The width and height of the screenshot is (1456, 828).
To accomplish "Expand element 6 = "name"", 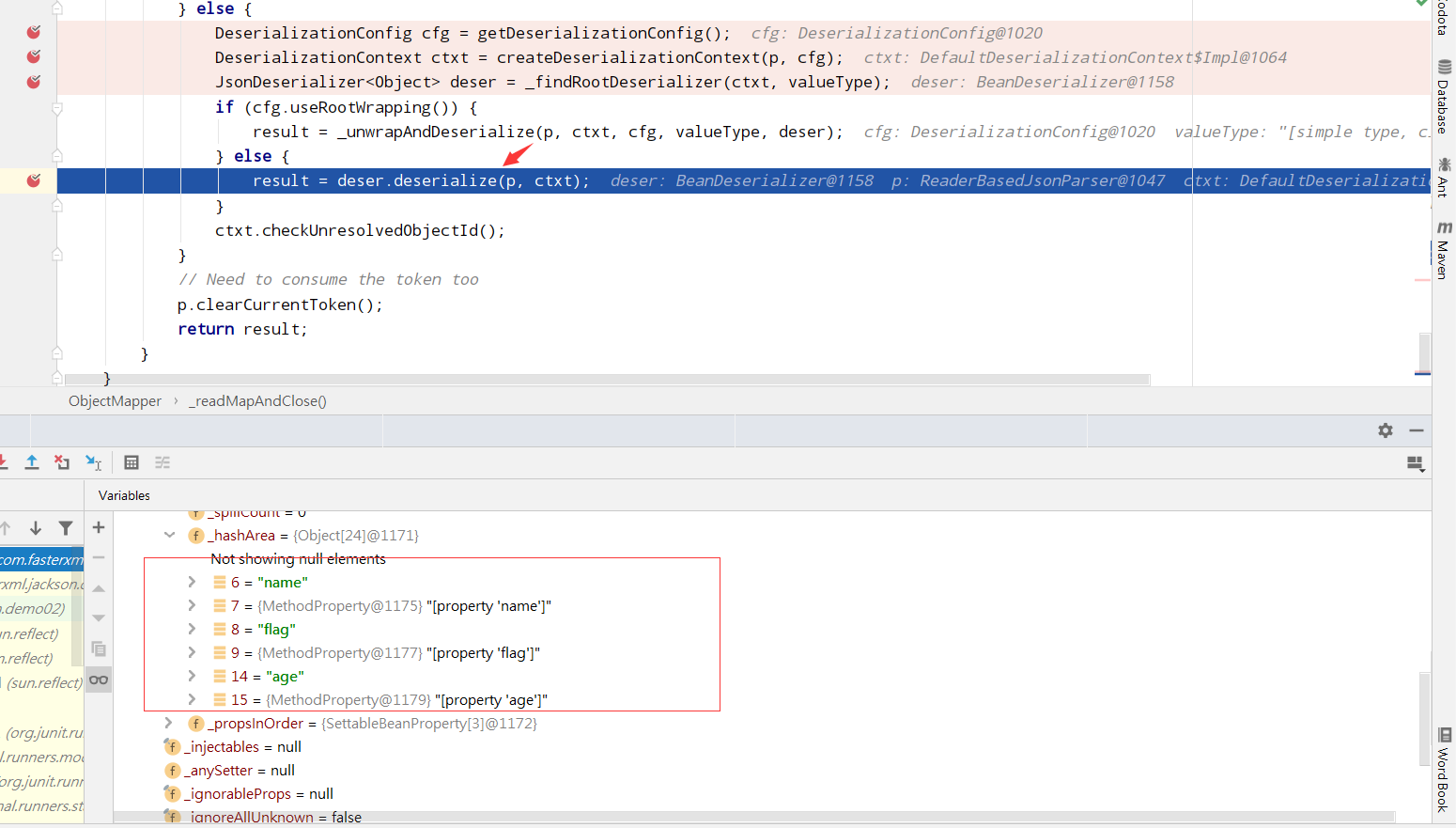I will point(192,582).
